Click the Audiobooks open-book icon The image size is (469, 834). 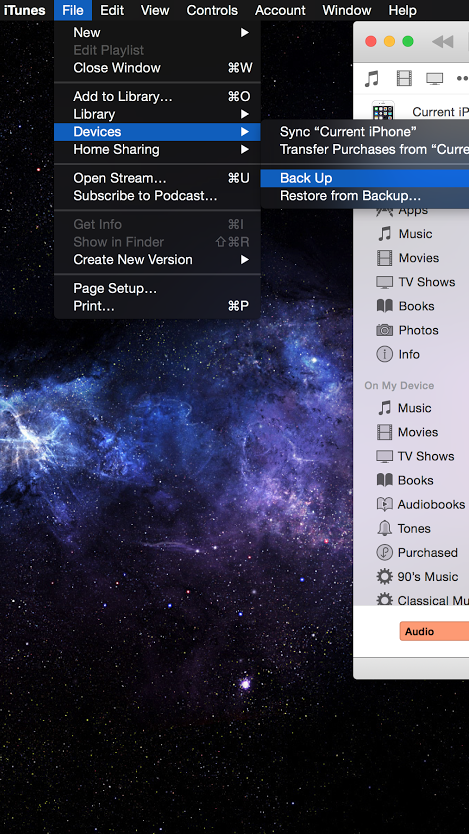[x=384, y=504]
